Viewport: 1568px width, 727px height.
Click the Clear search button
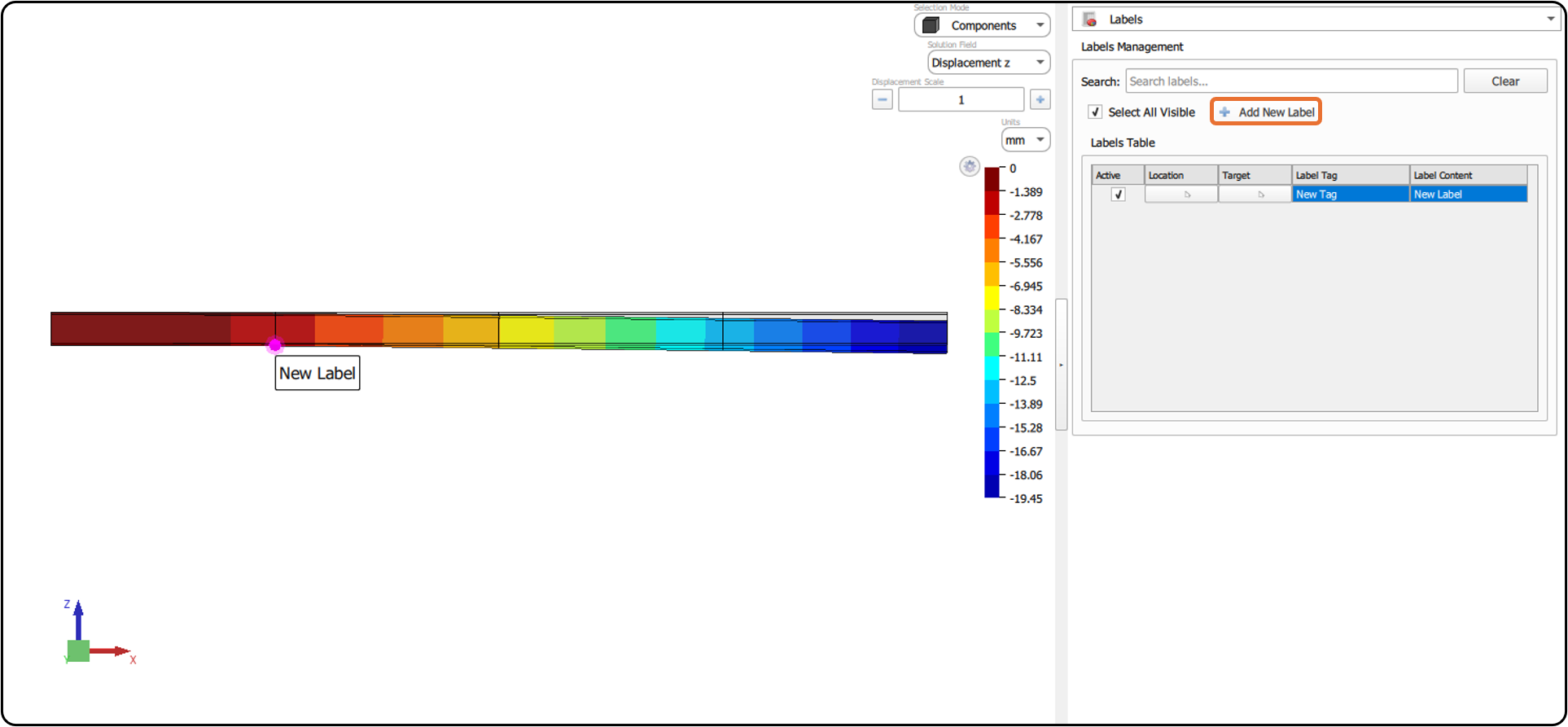[x=1504, y=81]
